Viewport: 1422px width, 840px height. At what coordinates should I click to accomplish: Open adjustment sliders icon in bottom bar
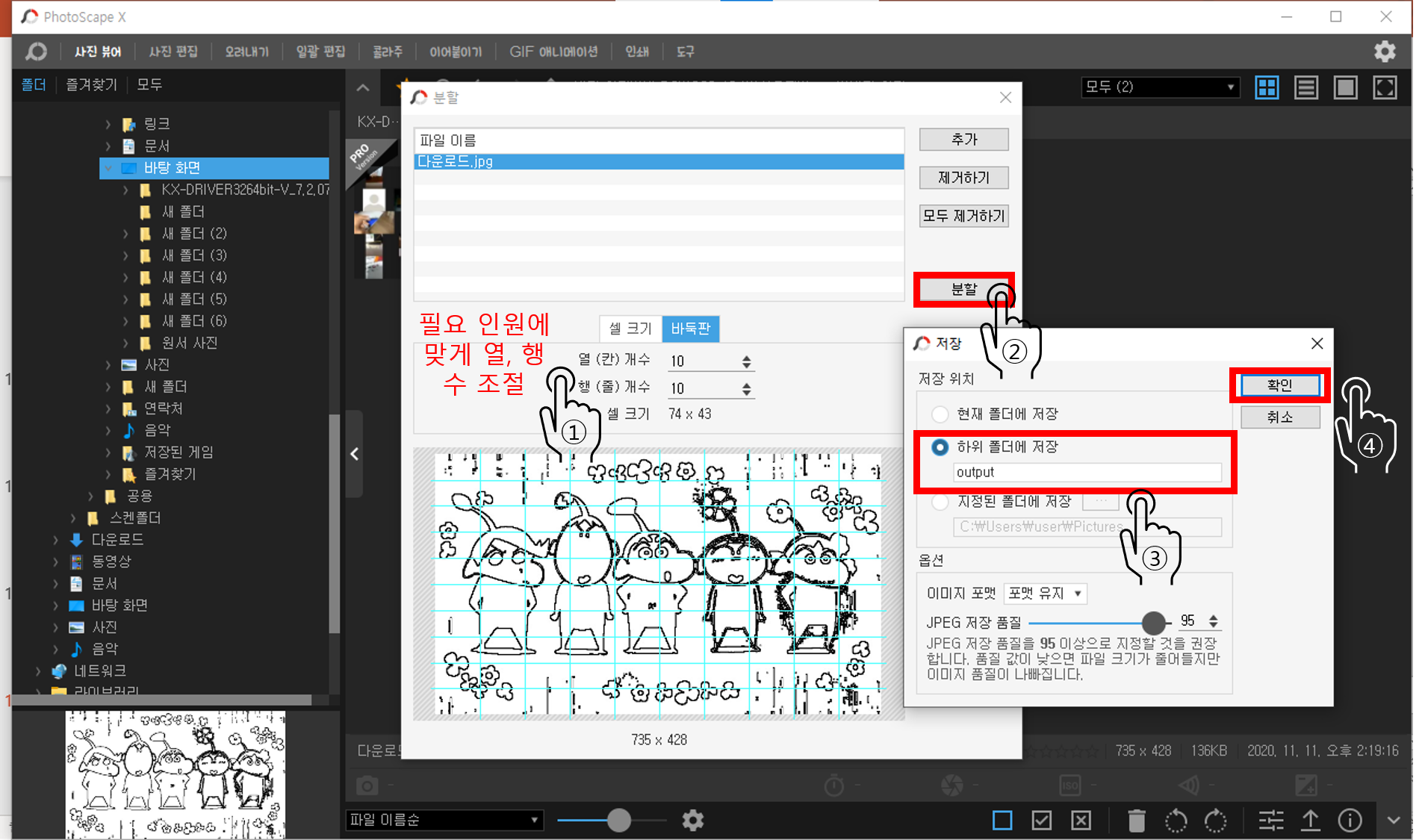[1270, 821]
